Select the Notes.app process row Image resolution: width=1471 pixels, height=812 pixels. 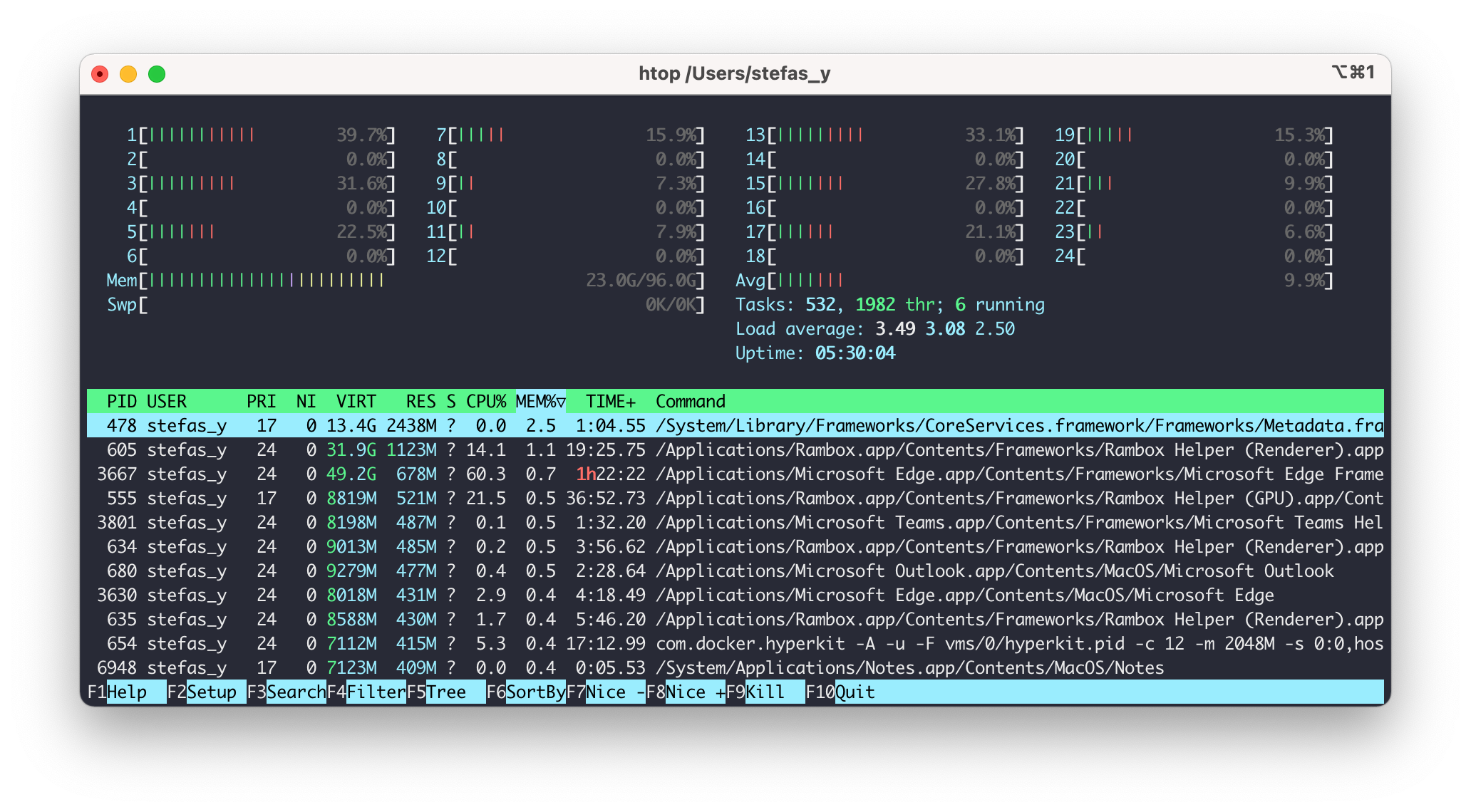(x=735, y=668)
